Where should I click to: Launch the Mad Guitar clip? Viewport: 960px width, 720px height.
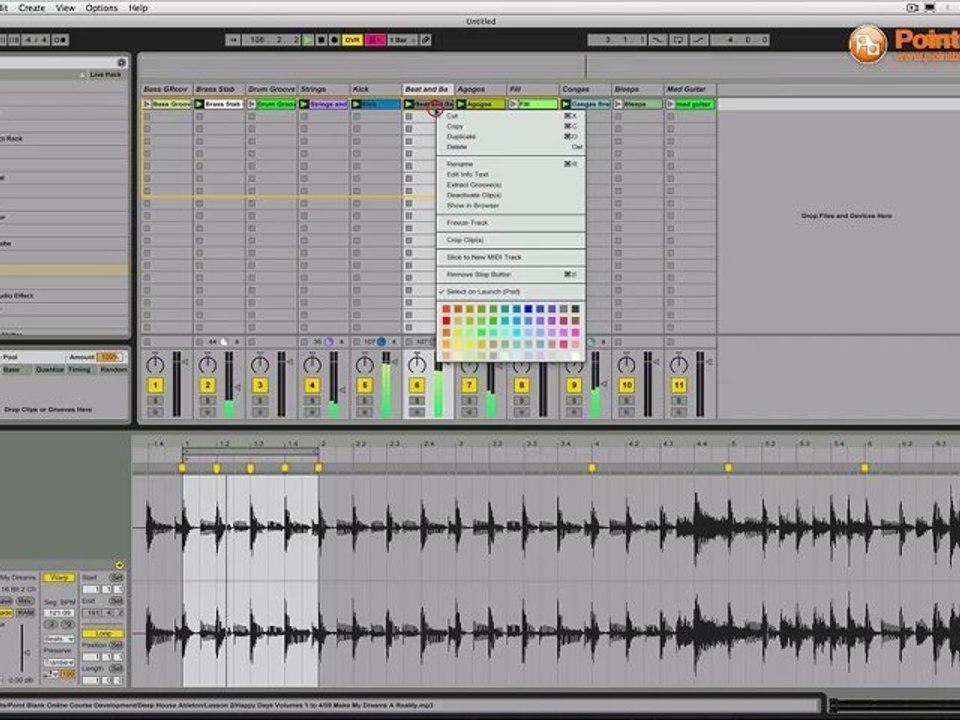pos(670,104)
